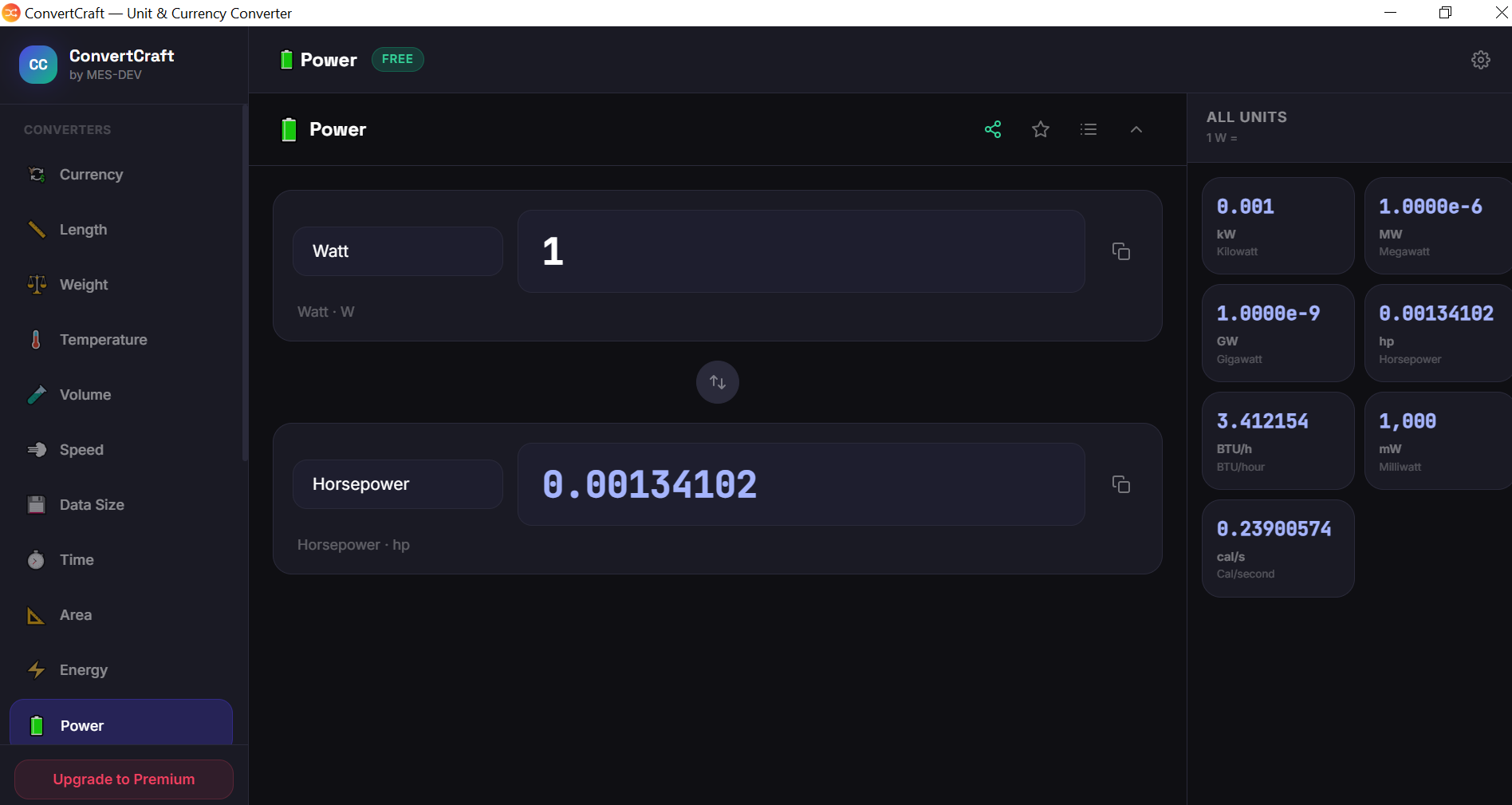Click the 'Watt · W' caption
Screen dimensions: 1512x805
[x=325, y=312]
